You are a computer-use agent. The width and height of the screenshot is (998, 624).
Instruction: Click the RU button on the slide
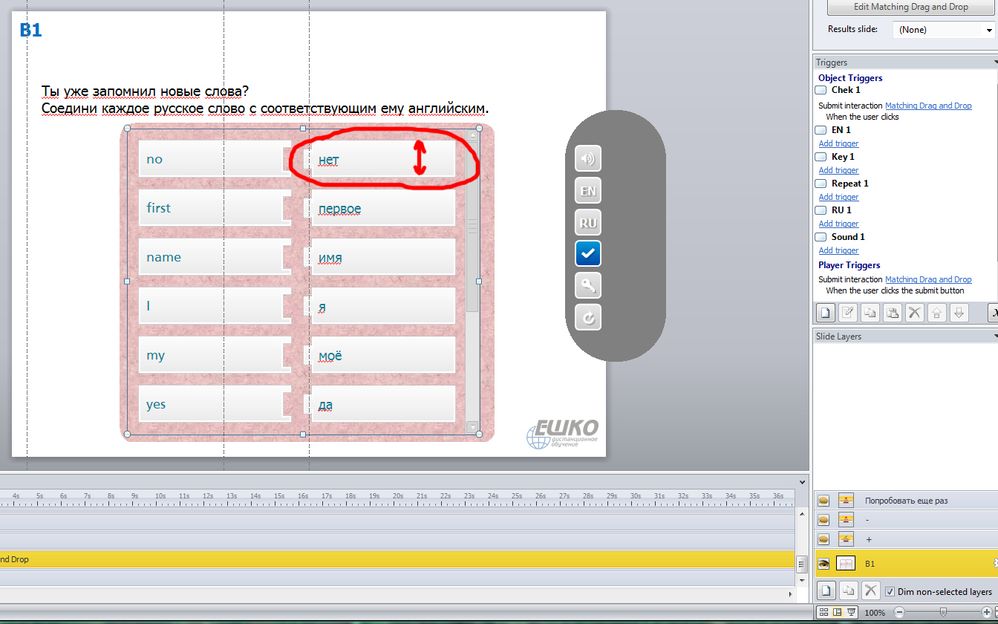tap(587, 222)
